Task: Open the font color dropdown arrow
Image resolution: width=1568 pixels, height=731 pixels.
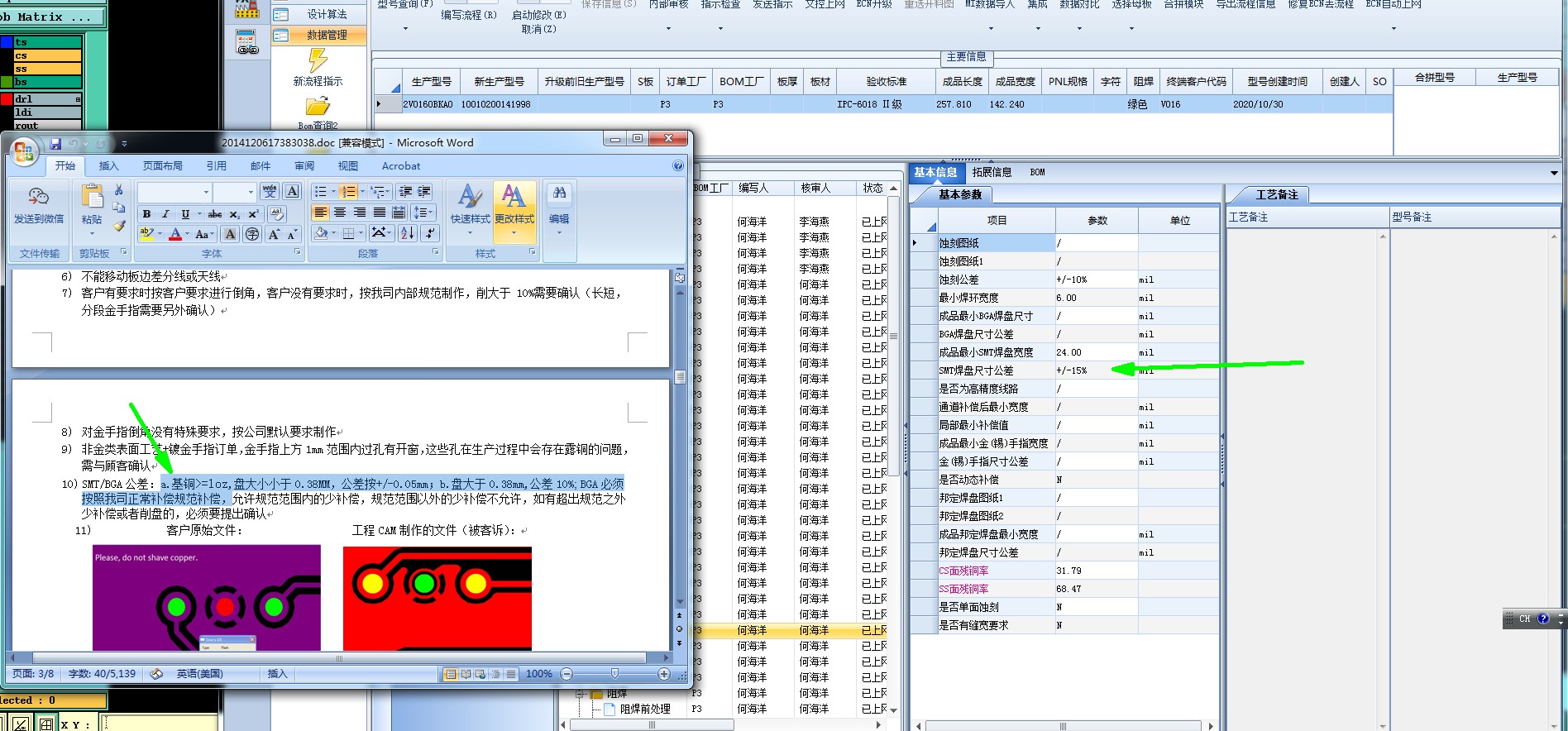Action: pos(186,235)
